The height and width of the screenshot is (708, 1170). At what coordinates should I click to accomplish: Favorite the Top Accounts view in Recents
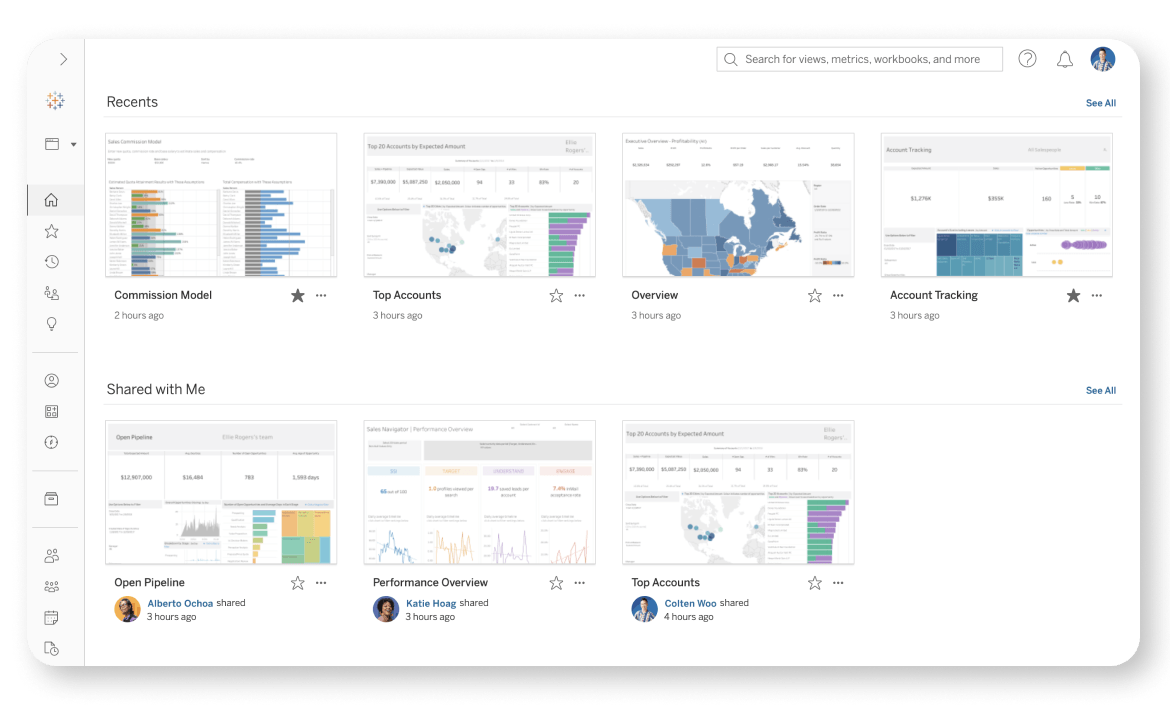point(556,296)
